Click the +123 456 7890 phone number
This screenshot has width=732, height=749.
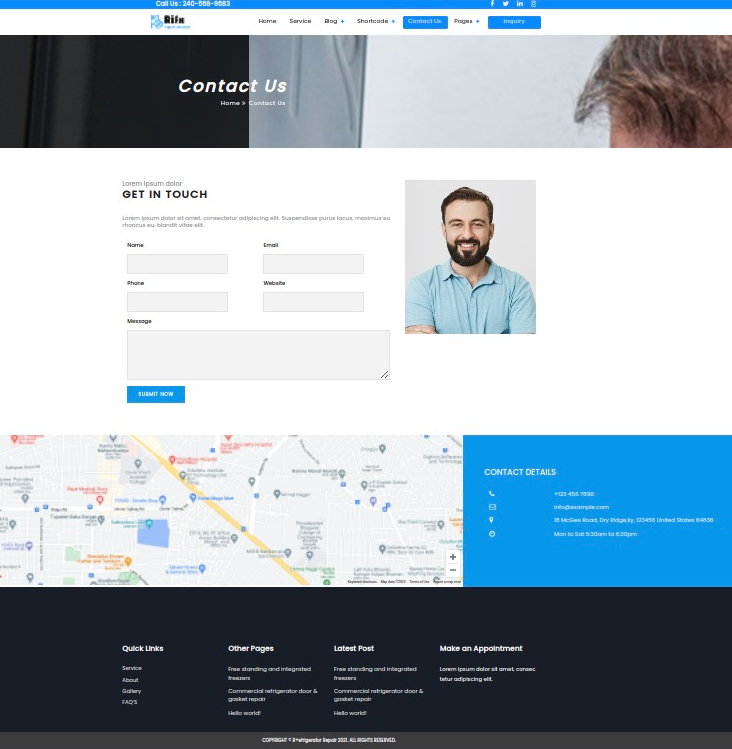[573, 493]
